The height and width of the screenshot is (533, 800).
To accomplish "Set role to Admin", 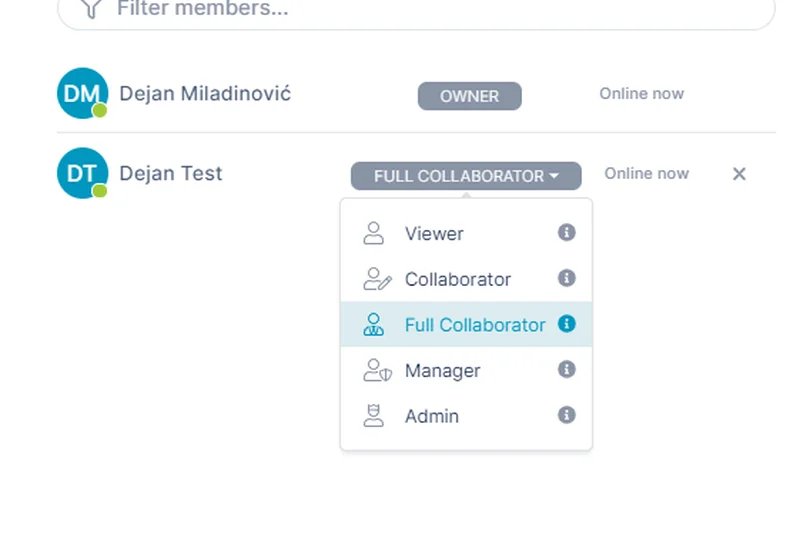I will click(432, 417).
